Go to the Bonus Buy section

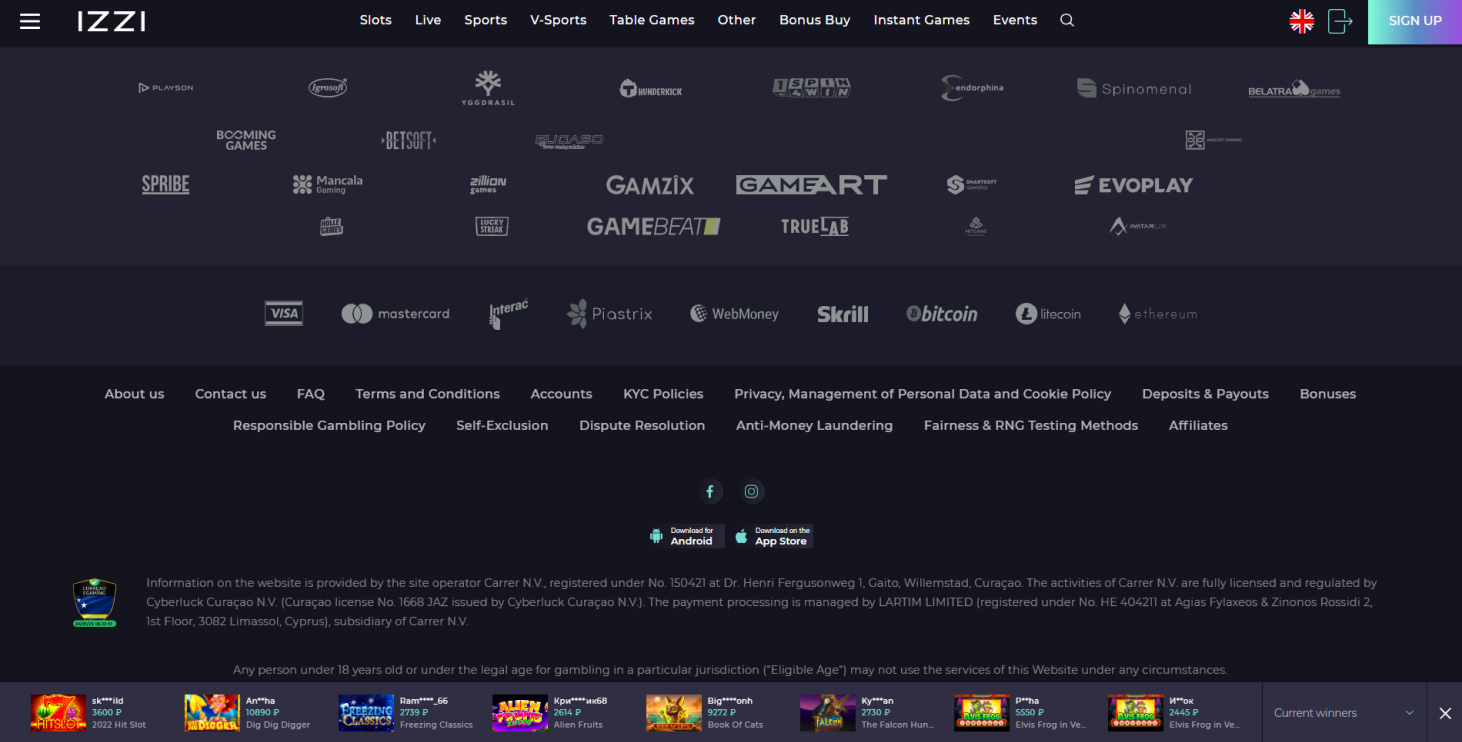pos(814,20)
